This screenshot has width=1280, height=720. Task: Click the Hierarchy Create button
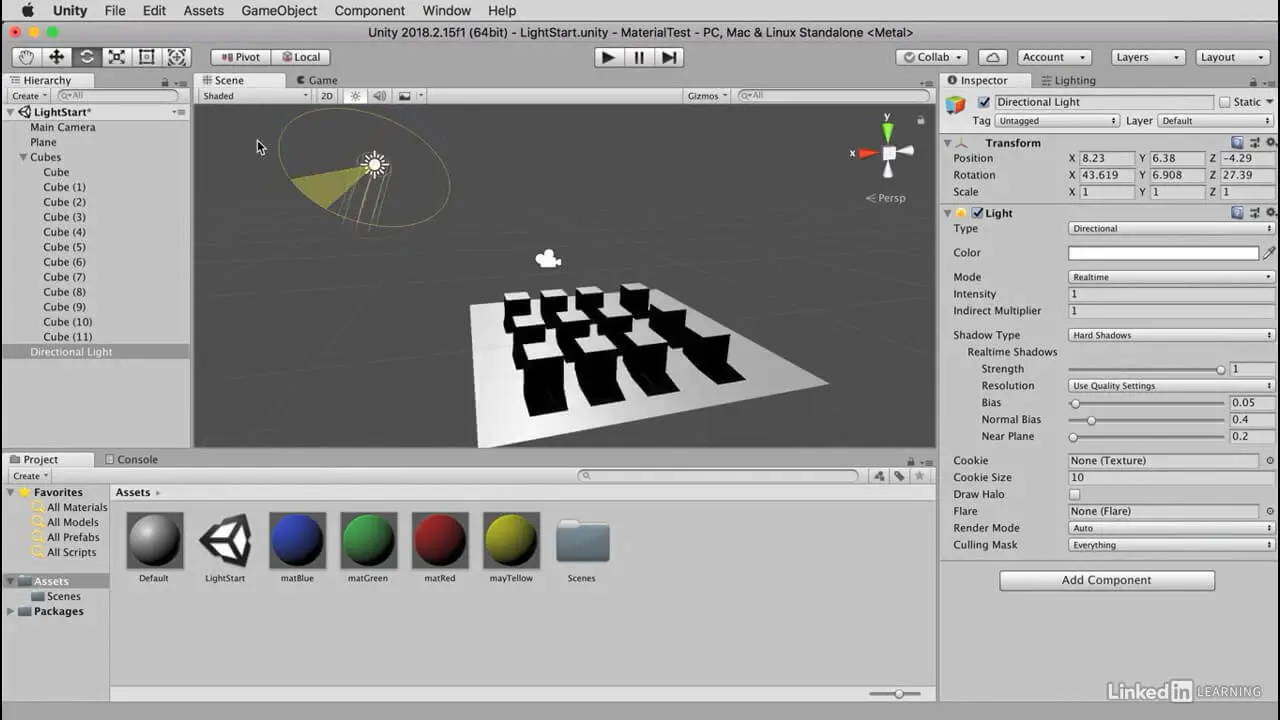(29, 96)
